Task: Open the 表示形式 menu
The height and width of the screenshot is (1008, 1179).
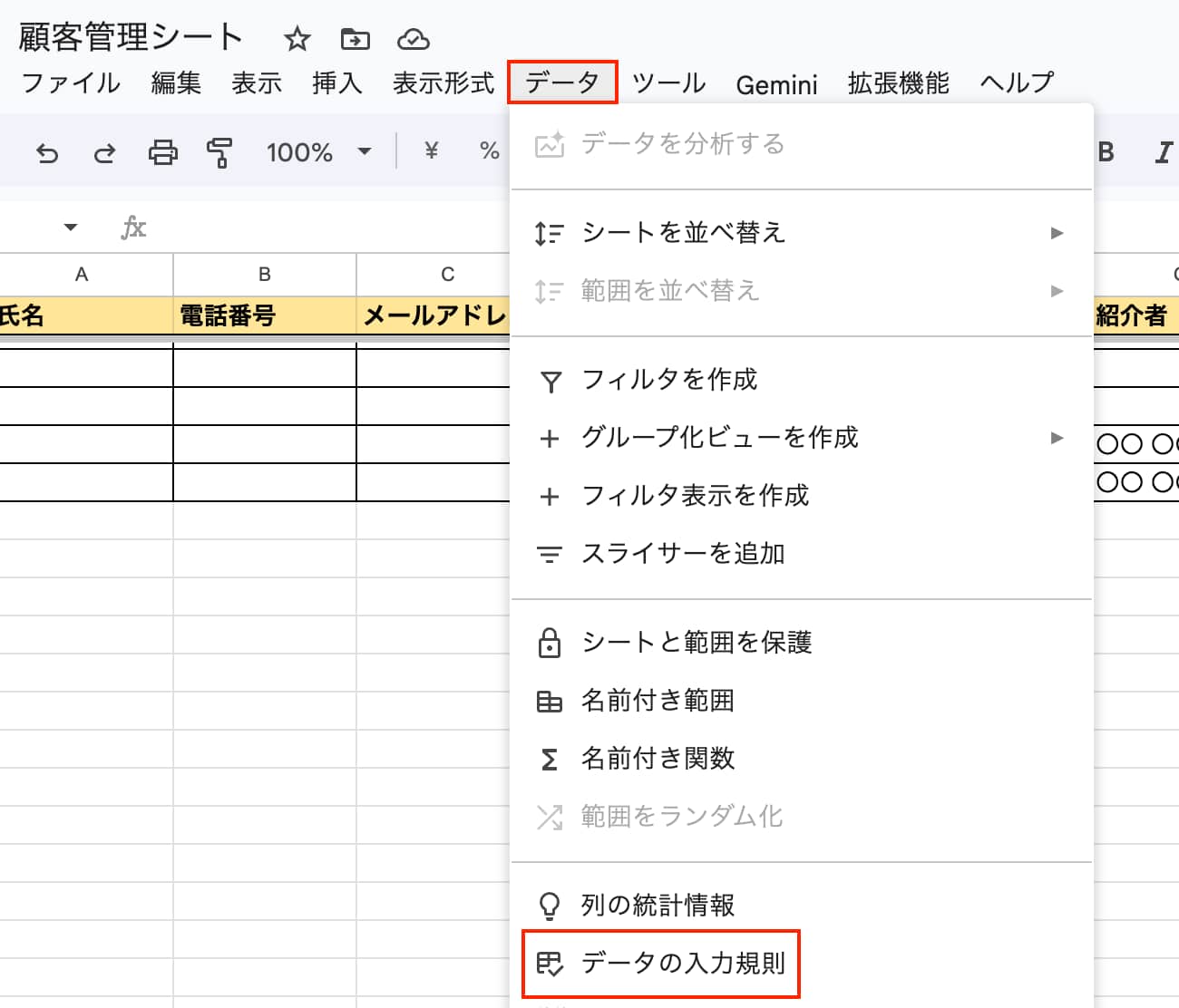Action: pos(443,83)
